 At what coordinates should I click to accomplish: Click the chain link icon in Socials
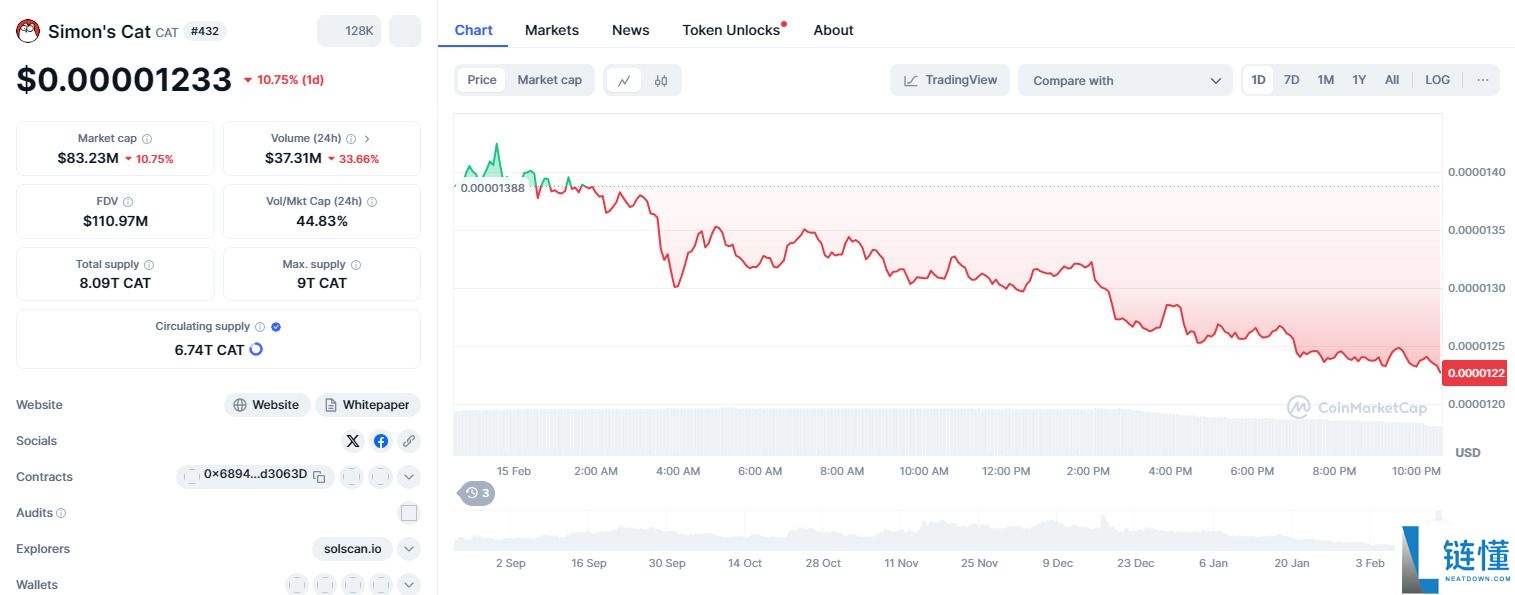[x=408, y=441]
